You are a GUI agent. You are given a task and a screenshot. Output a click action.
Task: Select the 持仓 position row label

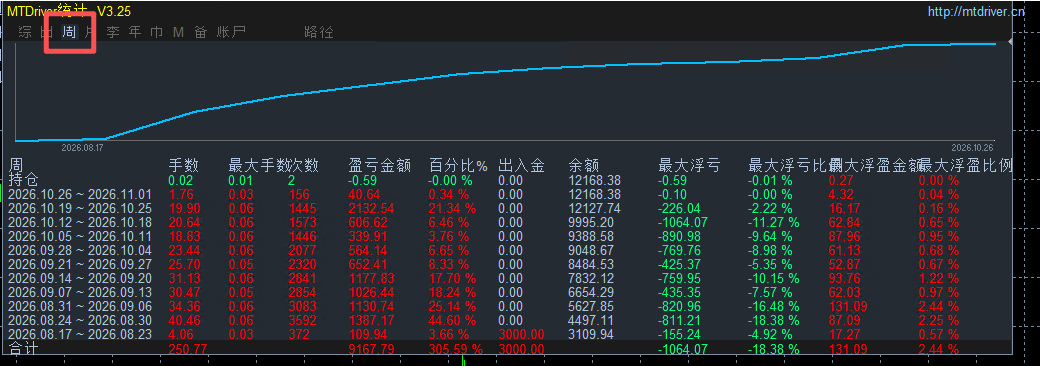click(24, 180)
